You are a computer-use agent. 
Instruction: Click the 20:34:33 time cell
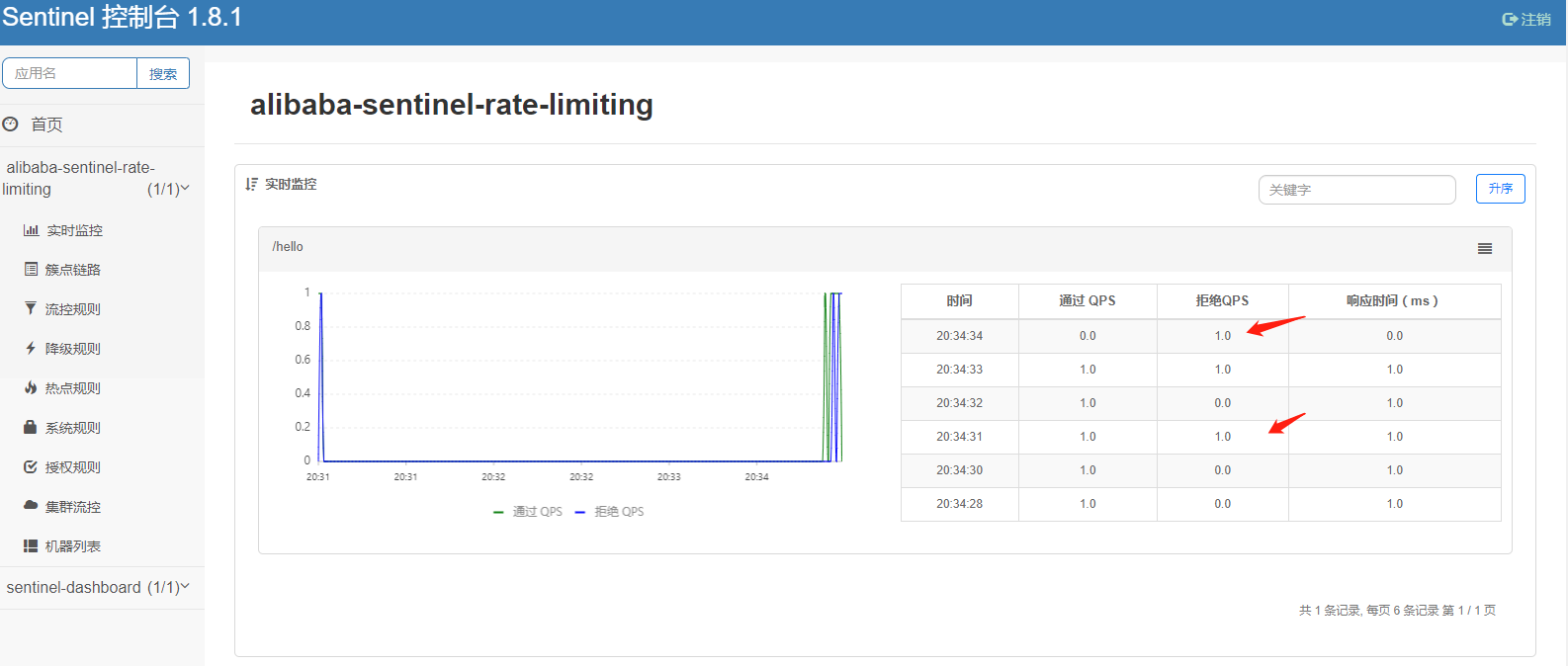point(959,370)
